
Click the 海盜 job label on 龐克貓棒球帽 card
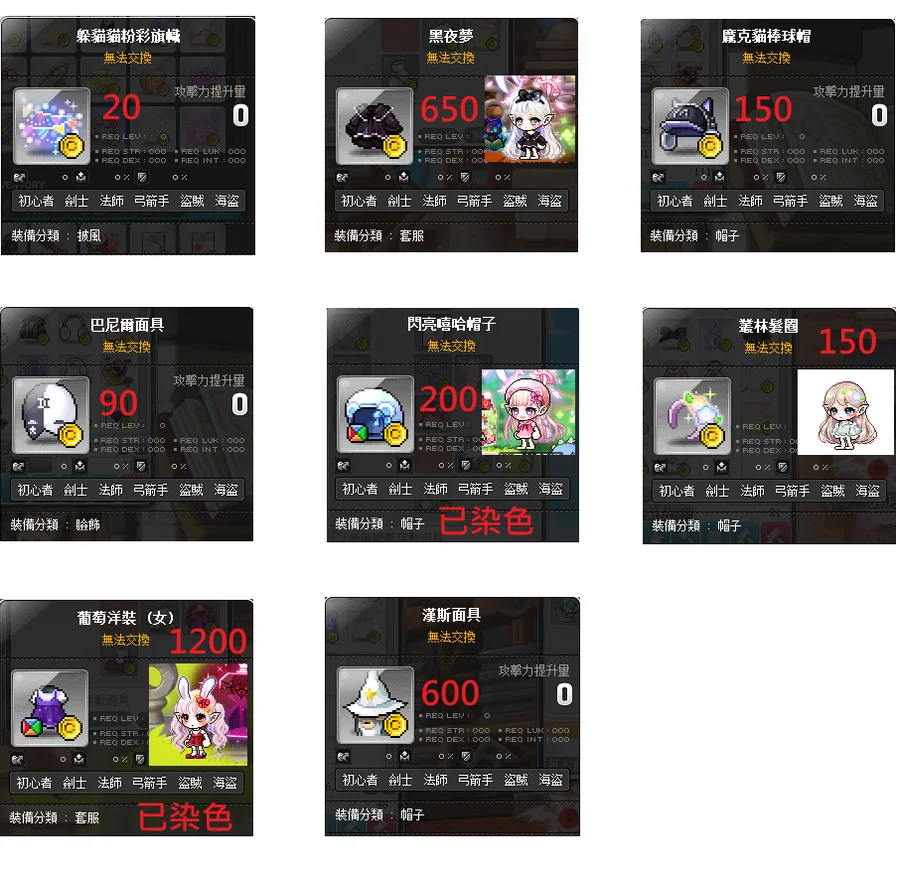point(866,201)
